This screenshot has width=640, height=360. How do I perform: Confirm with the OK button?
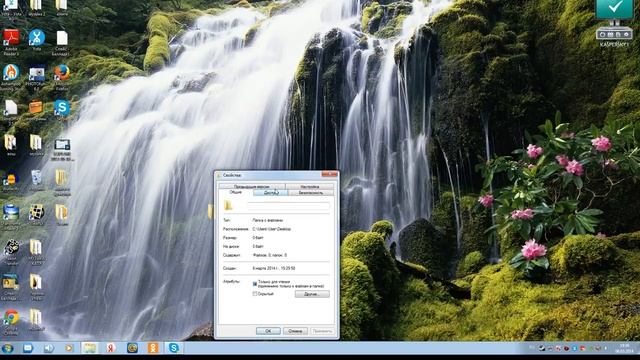point(268,331)
